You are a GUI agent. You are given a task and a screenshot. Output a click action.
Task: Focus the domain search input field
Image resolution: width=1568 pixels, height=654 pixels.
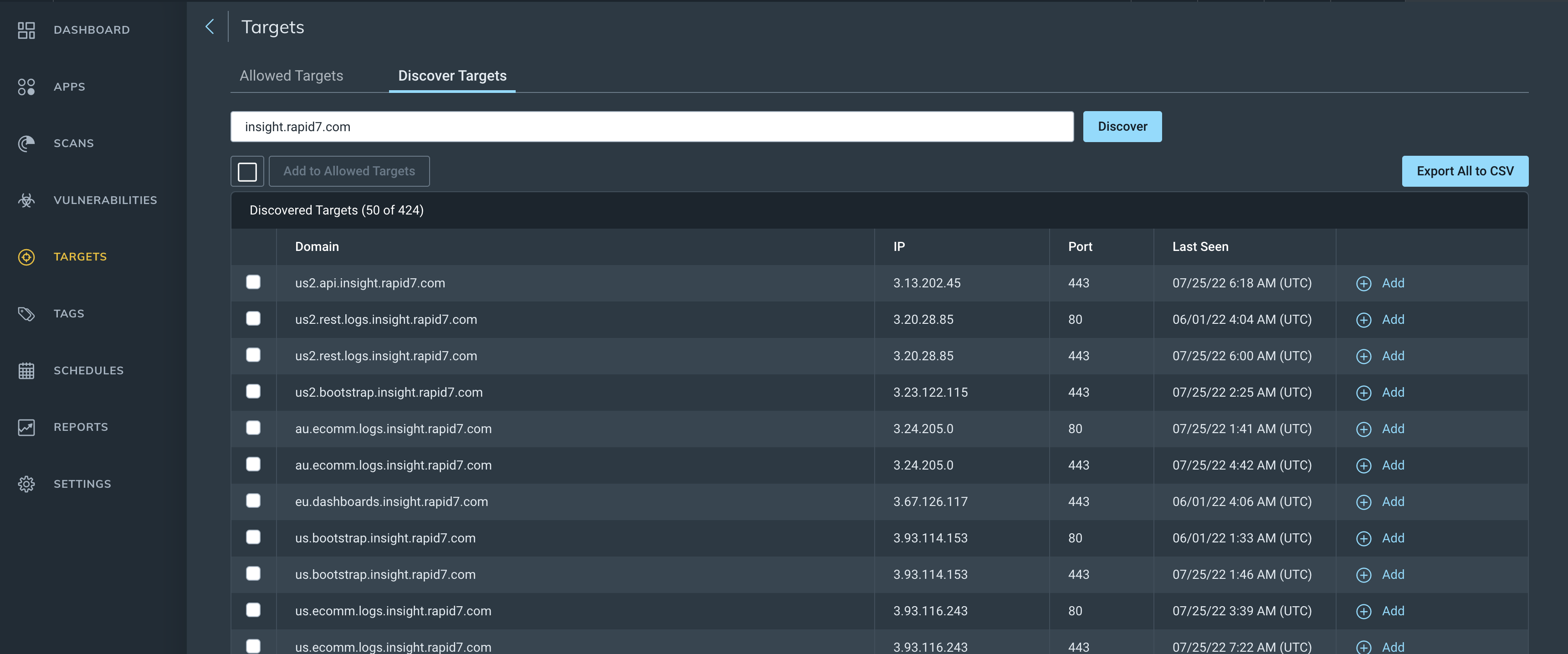point(651,127)
